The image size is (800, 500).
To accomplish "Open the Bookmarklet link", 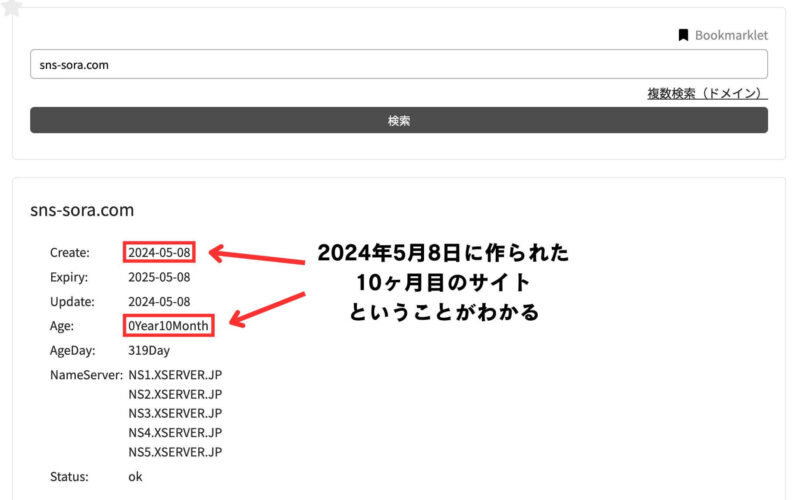I will [x=731, y=35].
